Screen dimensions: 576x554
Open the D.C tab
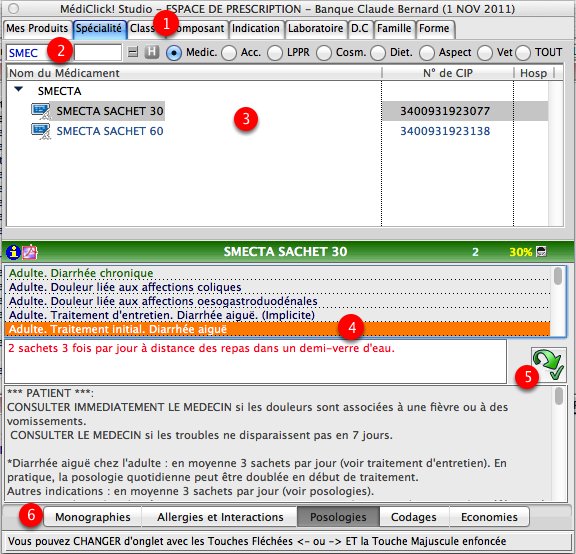pos(360,29)
